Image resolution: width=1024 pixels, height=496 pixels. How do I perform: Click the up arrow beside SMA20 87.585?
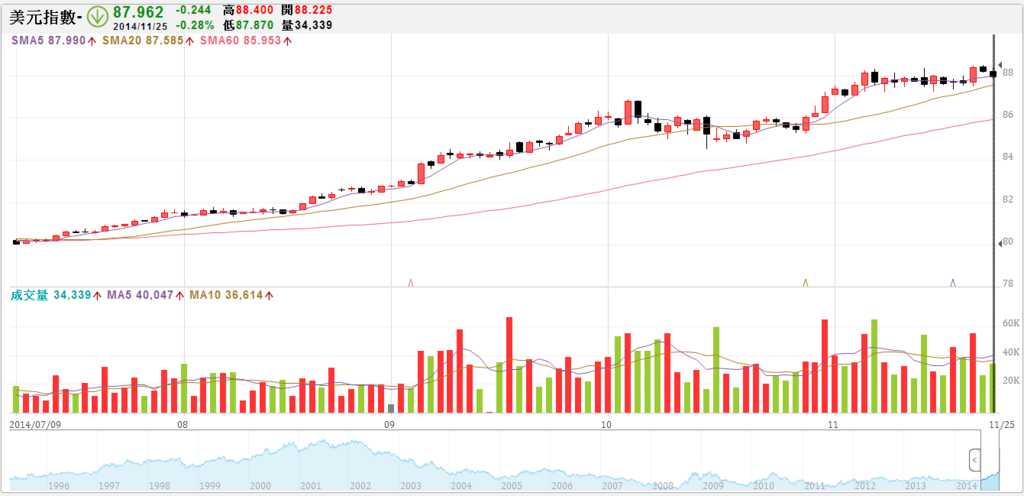(x=189, y=40)
